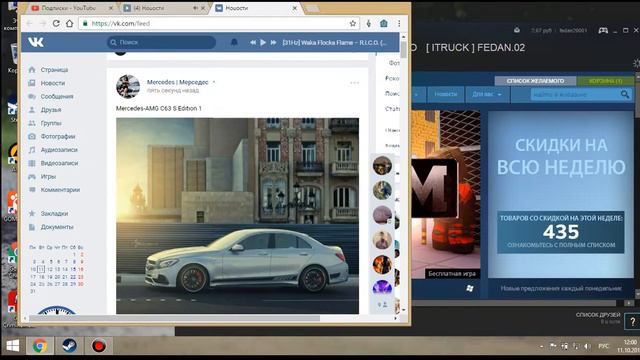
Task: Open the 435 discounted items banner in Steam
Action: pyautogui.click(x=560, y=232)
